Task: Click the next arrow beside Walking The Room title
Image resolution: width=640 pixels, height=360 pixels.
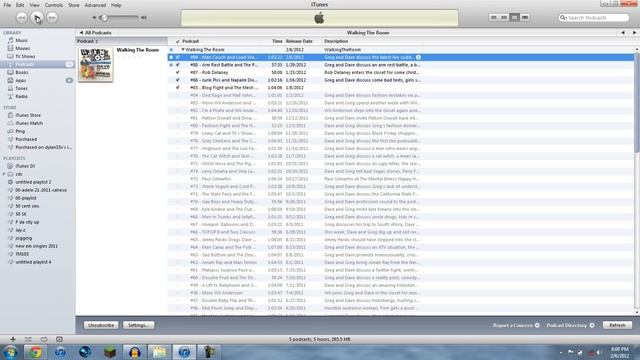Action: [634, 33]
